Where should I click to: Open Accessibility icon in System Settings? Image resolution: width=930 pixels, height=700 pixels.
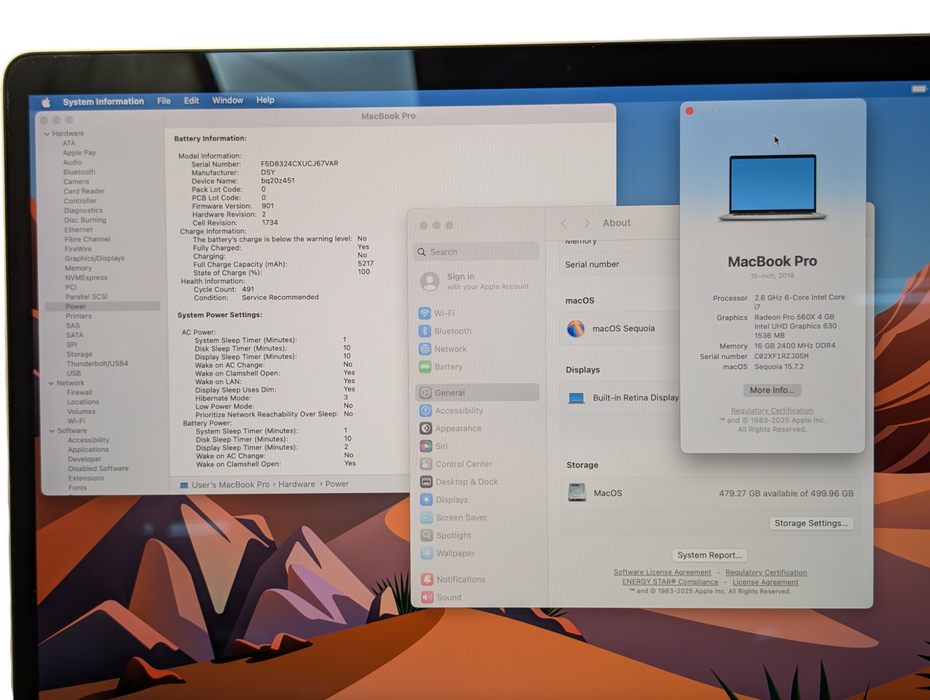[425, 411]
